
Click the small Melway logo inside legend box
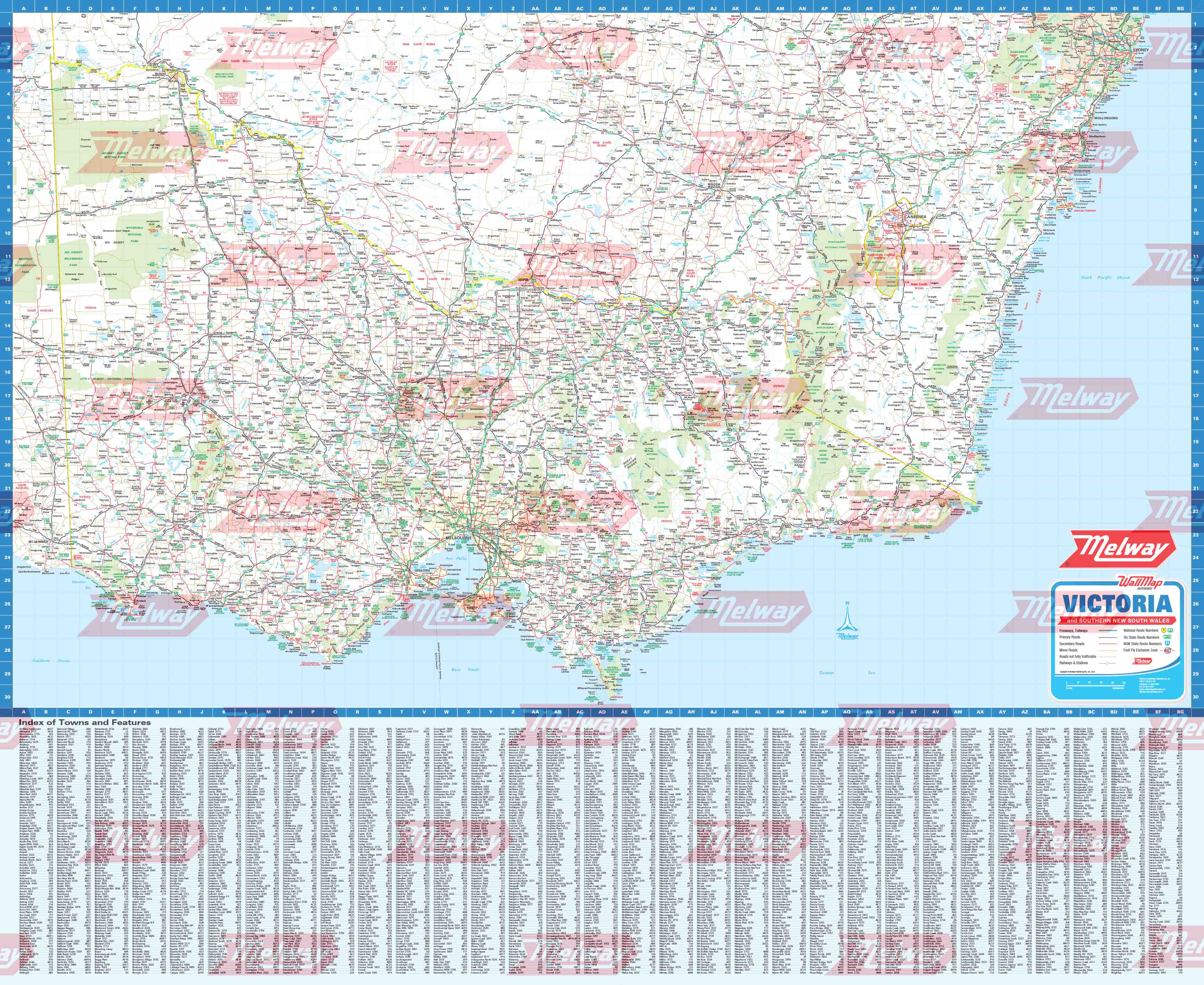[x=1143, y=661]
